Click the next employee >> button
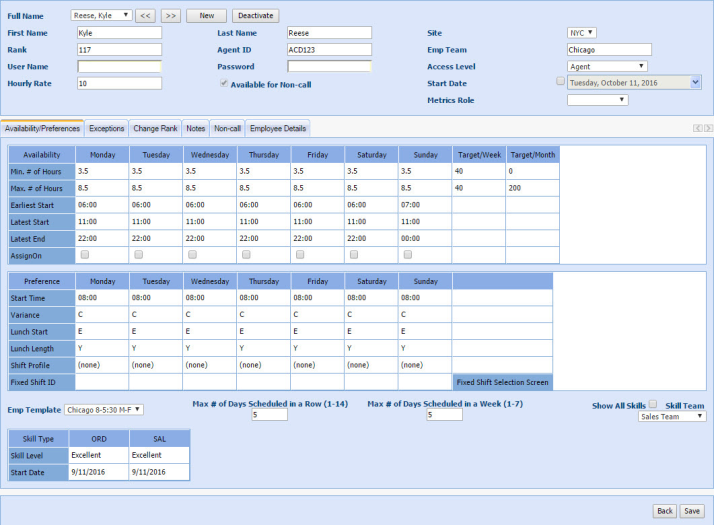Screen dimensions: 714x525 [x=171, y=16]
